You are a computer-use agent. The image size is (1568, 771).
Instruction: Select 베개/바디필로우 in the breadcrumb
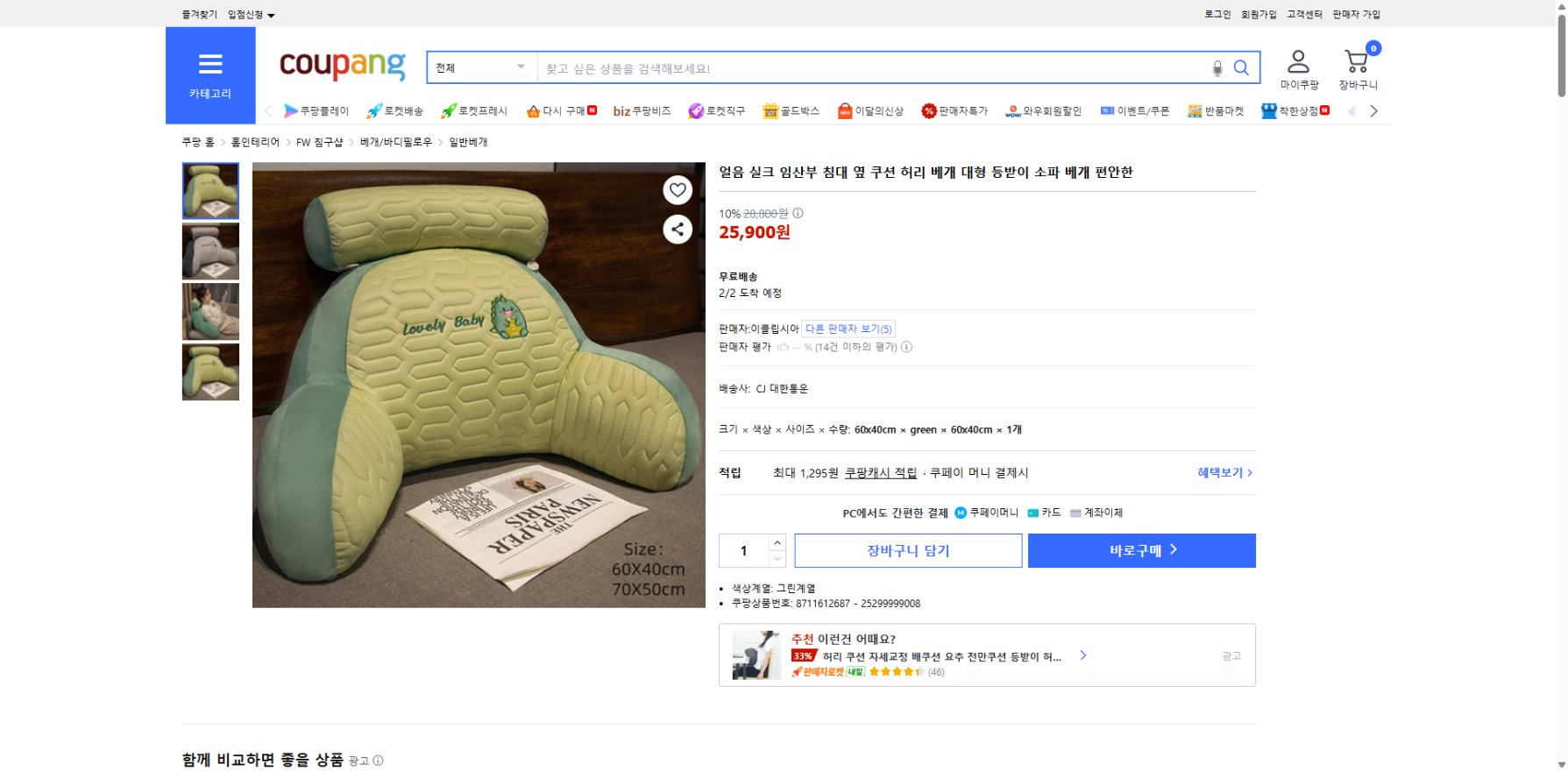[393, 141]
